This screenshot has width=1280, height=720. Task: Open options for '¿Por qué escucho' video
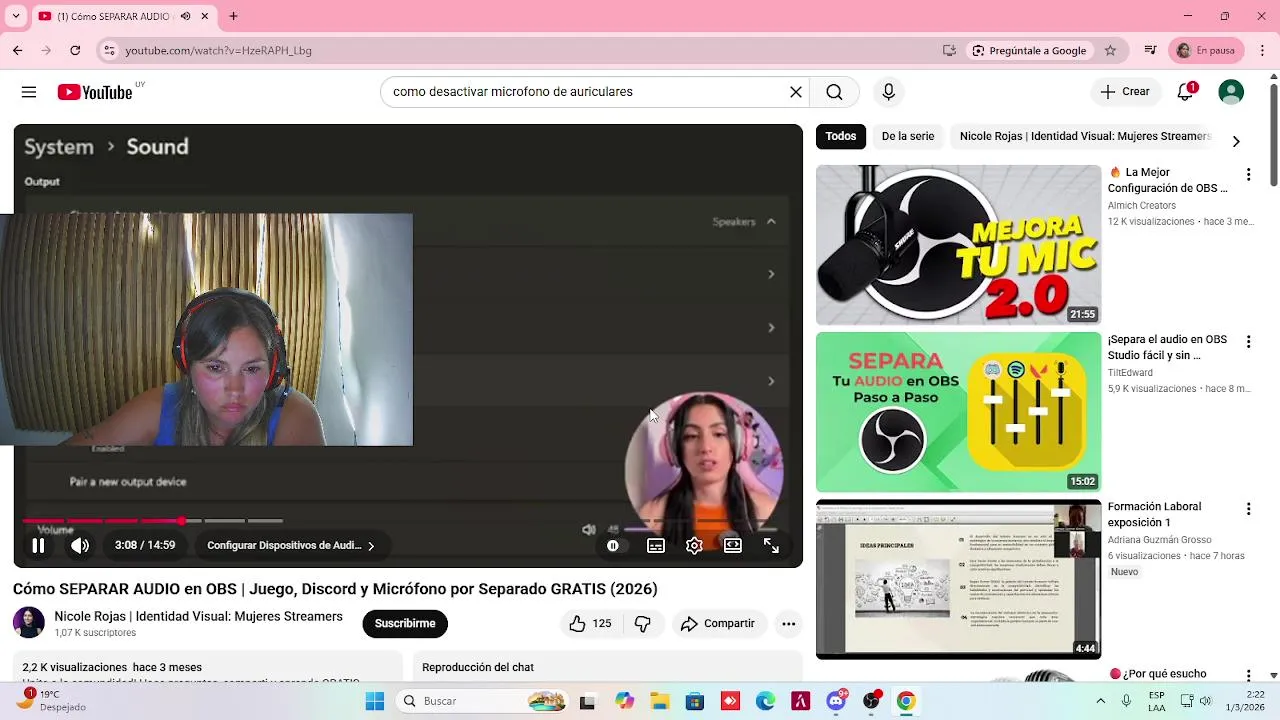click(x=1248, y=675)
